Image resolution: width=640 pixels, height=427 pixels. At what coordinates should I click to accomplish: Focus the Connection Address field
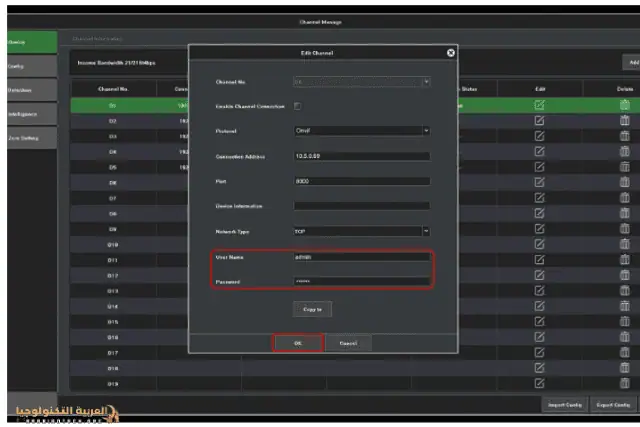[x=362, y=156]
